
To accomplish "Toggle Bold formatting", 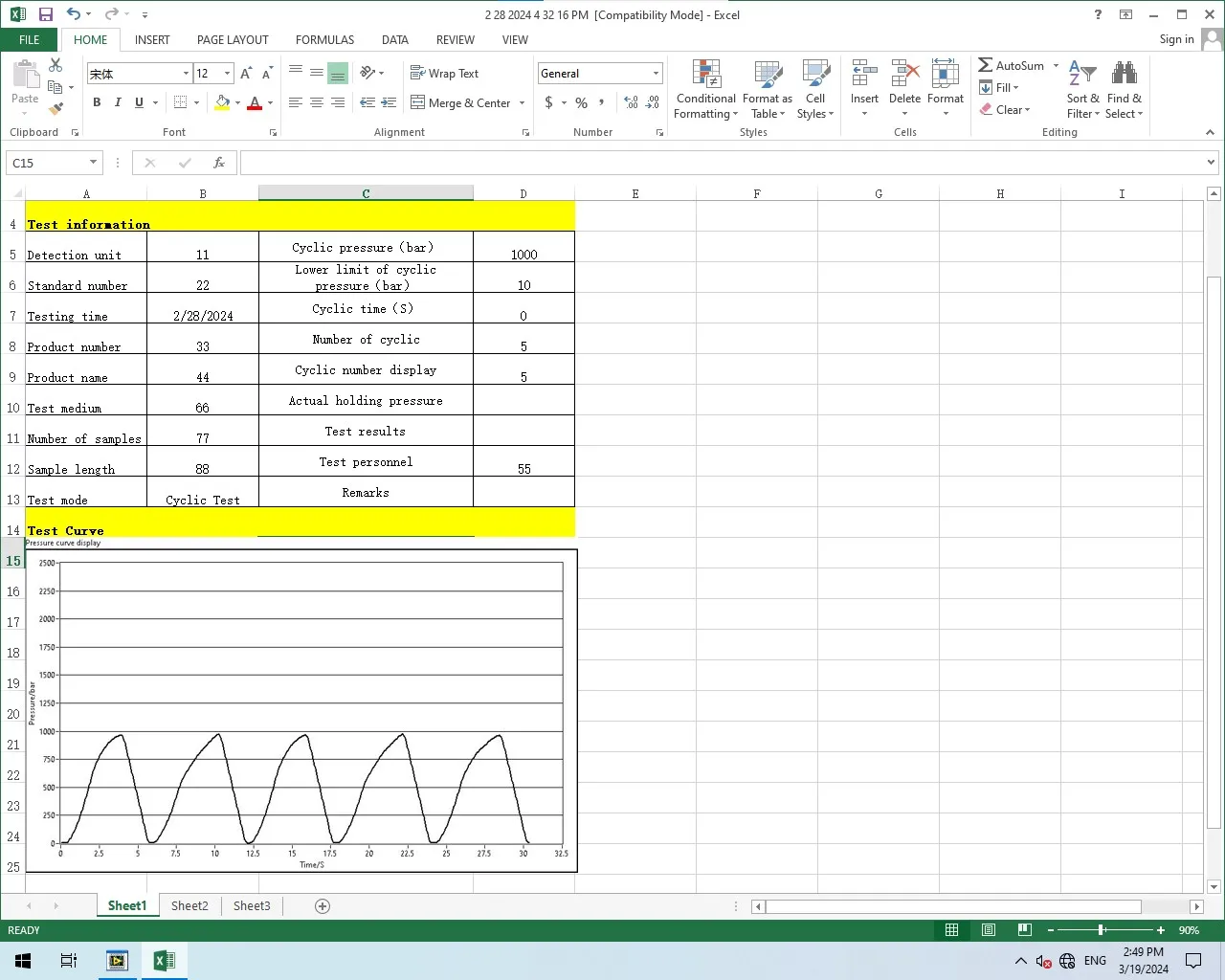I will pos(97,102).
